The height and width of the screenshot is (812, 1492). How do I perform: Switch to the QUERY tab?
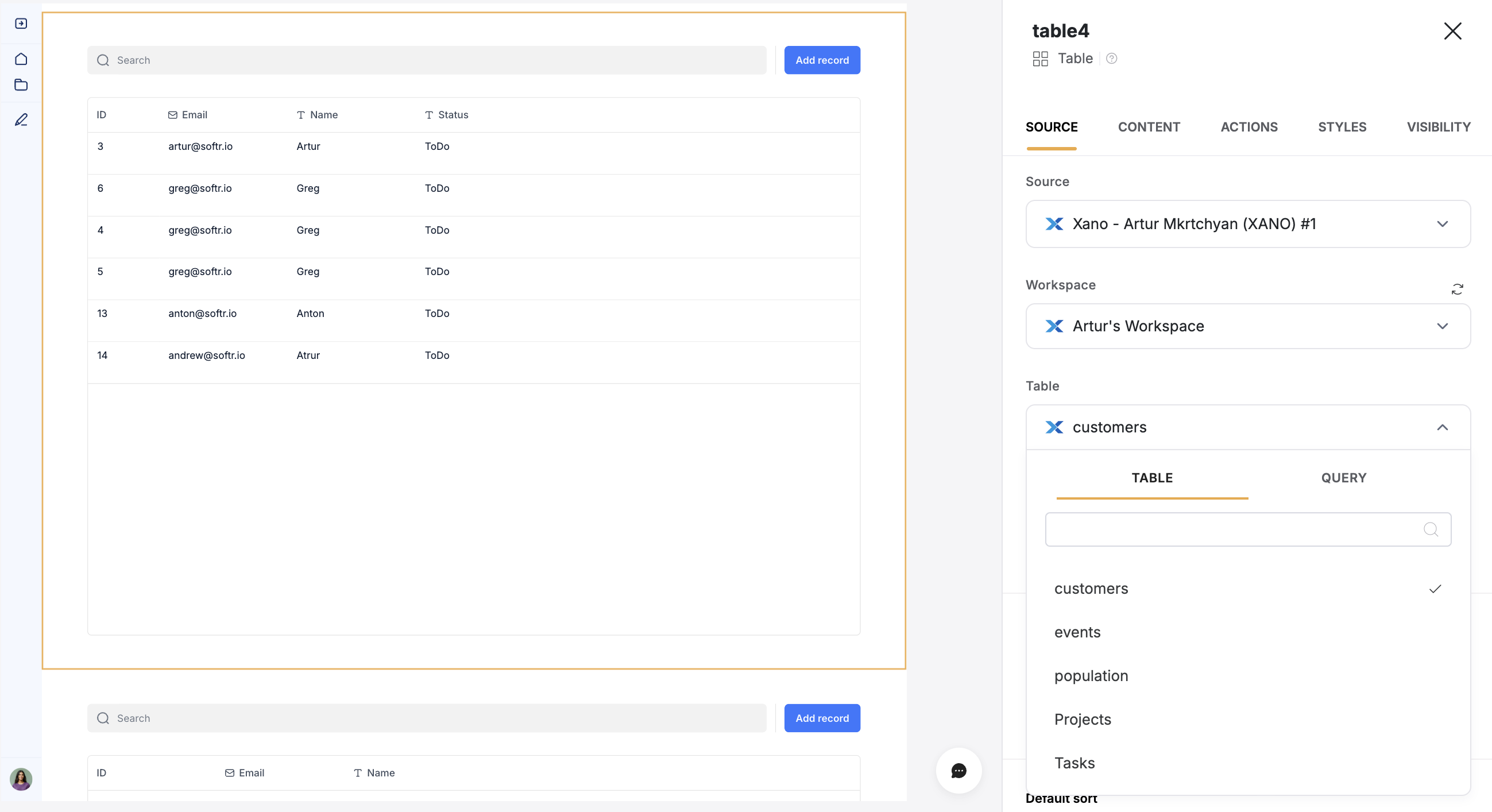pyautogui.click(x=1343, y=478)
